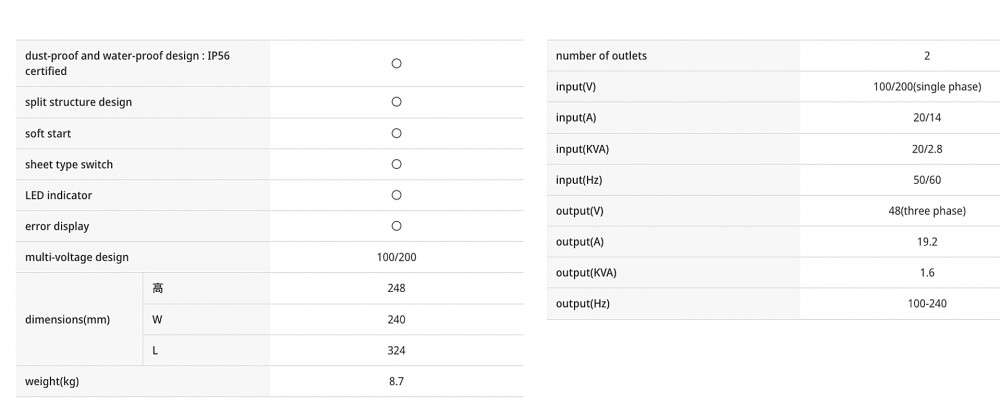
Task: Click the input(V) value 100/200(single phase)
Action: [x=927, y=87]
